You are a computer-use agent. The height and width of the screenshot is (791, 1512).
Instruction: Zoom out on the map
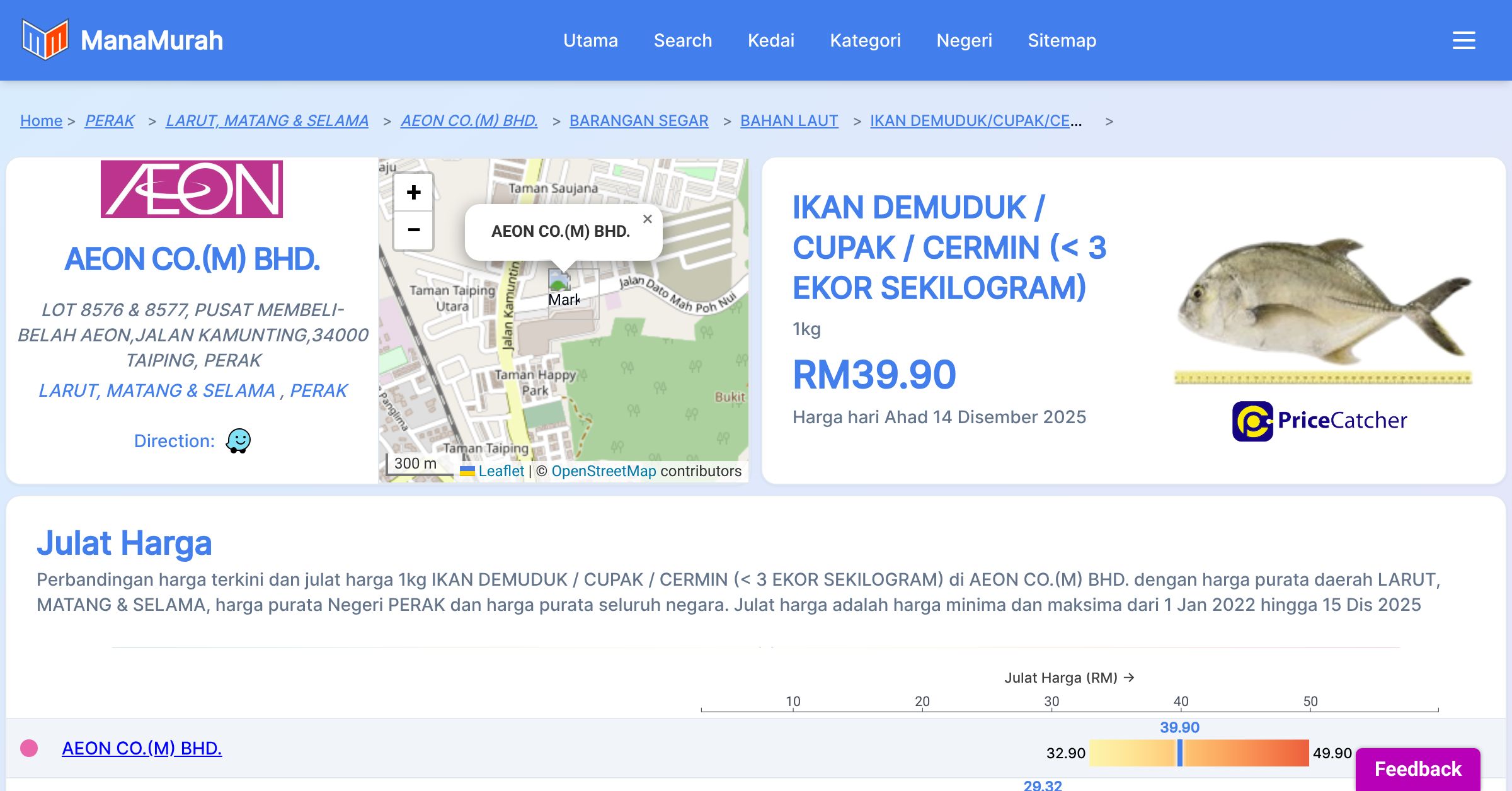click(x=413, y=230)
